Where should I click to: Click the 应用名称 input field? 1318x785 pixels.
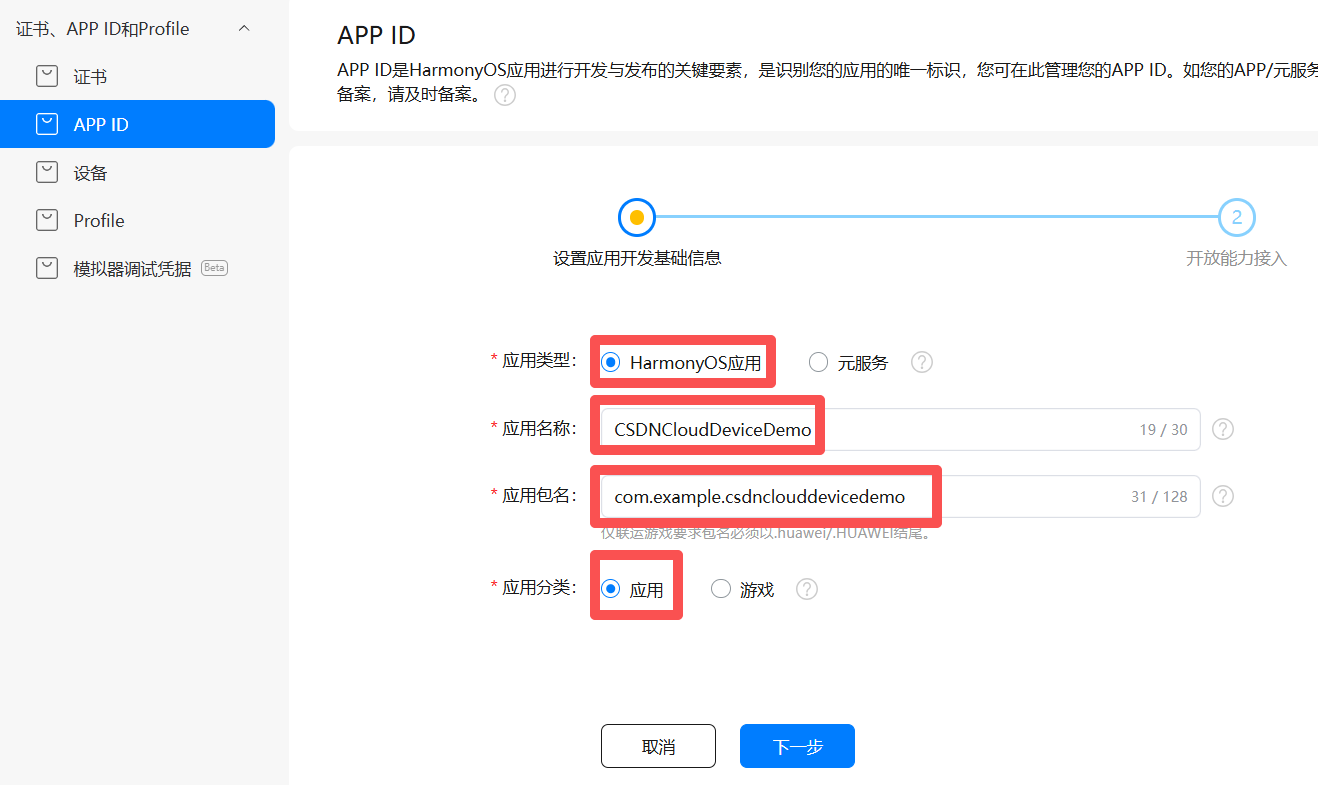pyautogui.click(x=900, y=429)
